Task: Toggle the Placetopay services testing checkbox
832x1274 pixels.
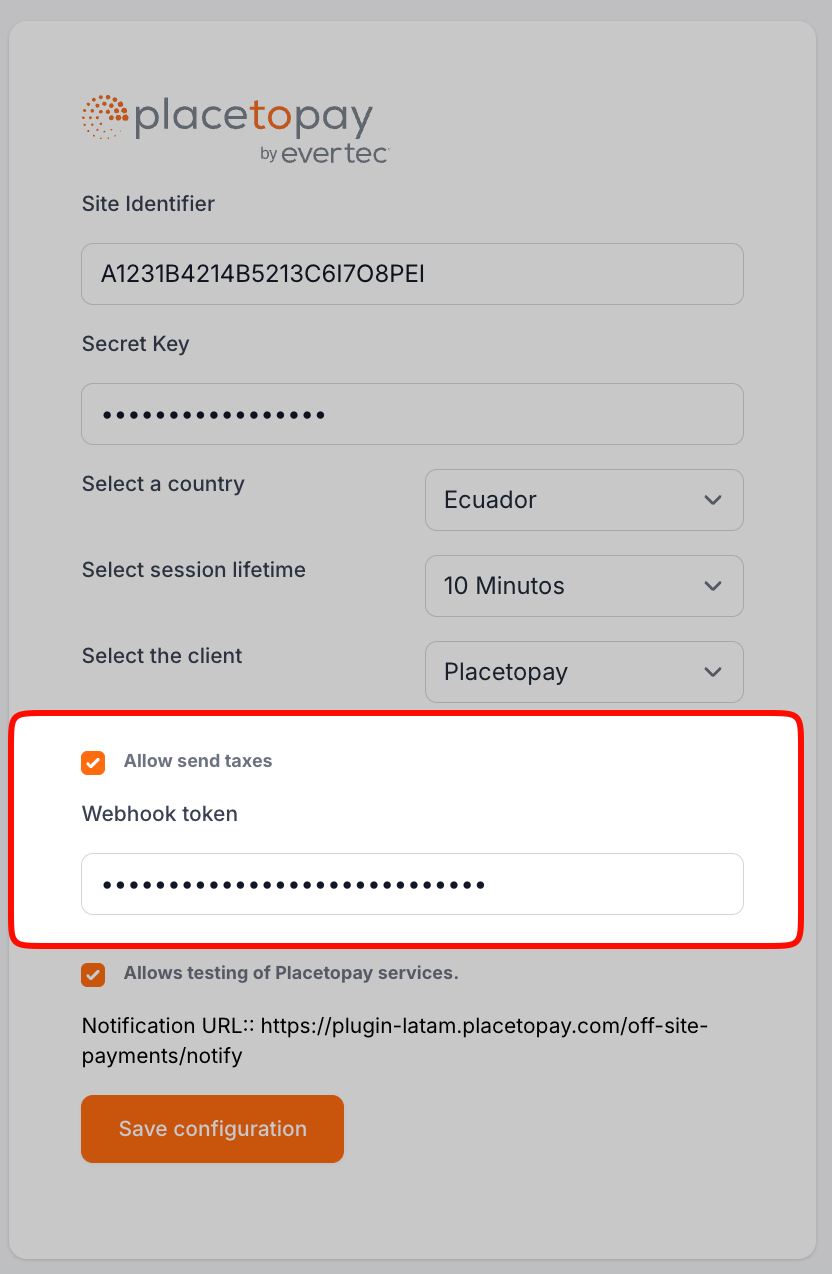Action: [93, 974]
